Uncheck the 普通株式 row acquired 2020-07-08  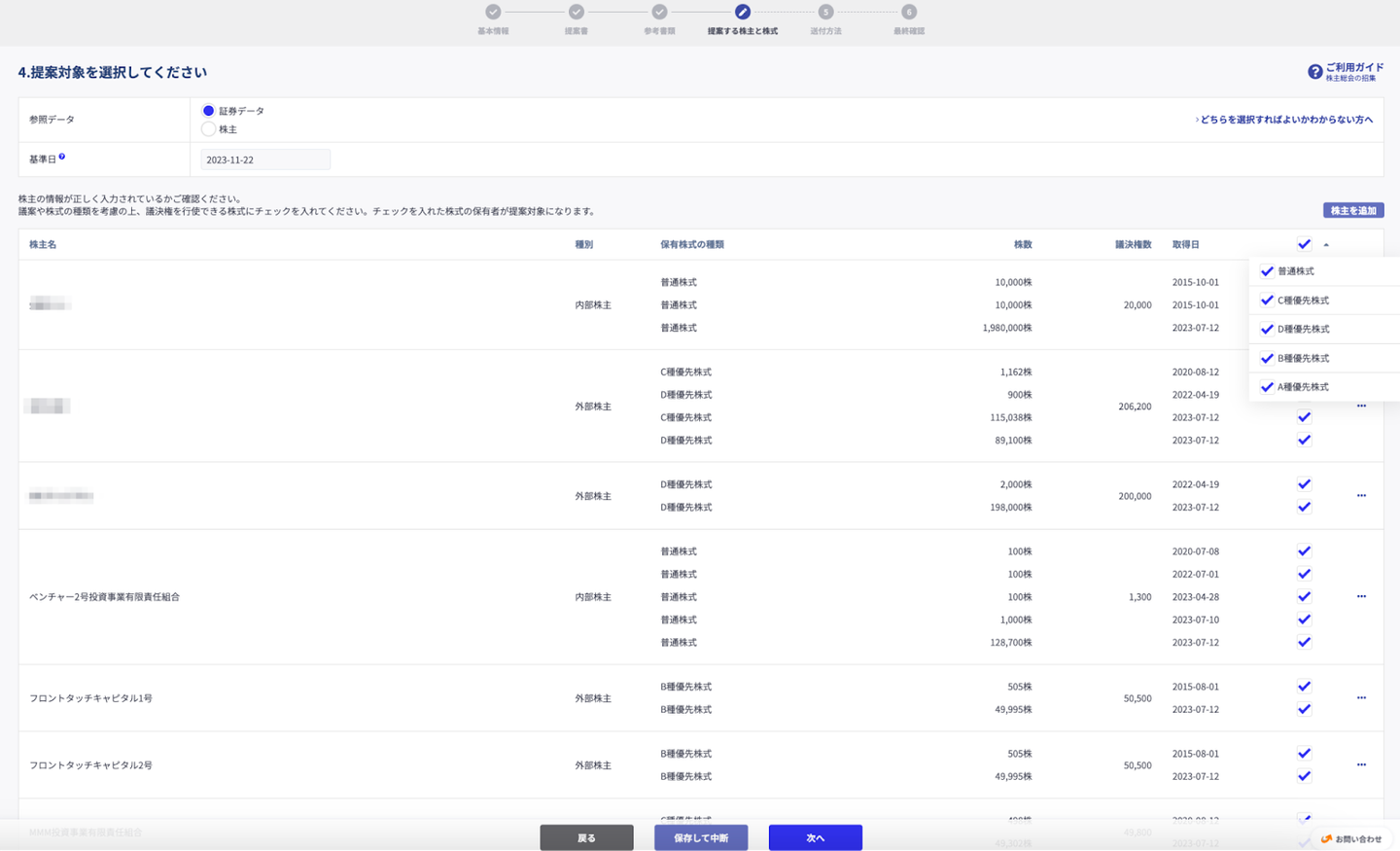tap(1304, 551)
